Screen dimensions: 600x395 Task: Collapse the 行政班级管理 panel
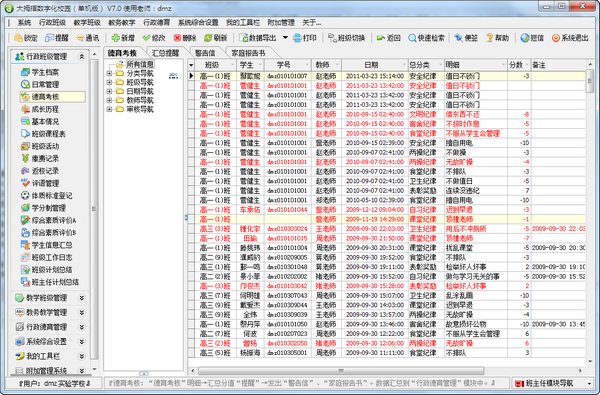pyautogui.click(x=82, y=56)
